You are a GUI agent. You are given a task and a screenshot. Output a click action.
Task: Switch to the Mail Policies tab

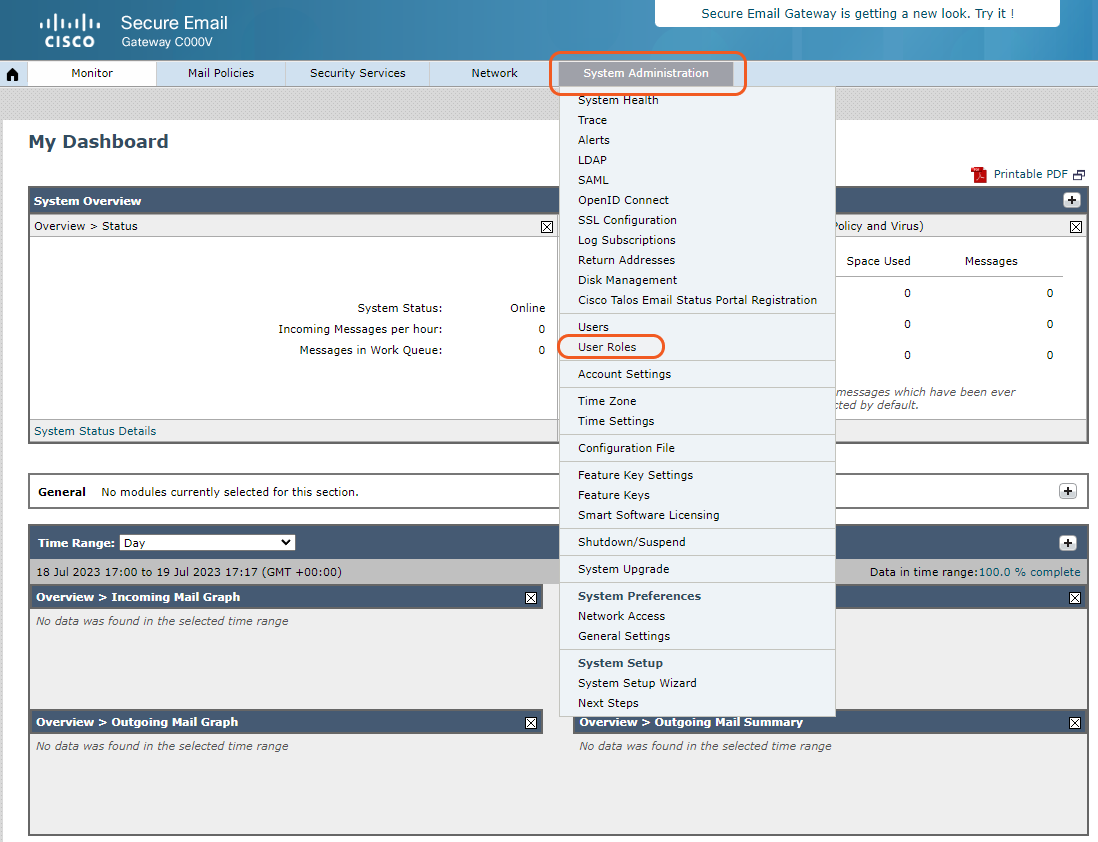(220, 73)
